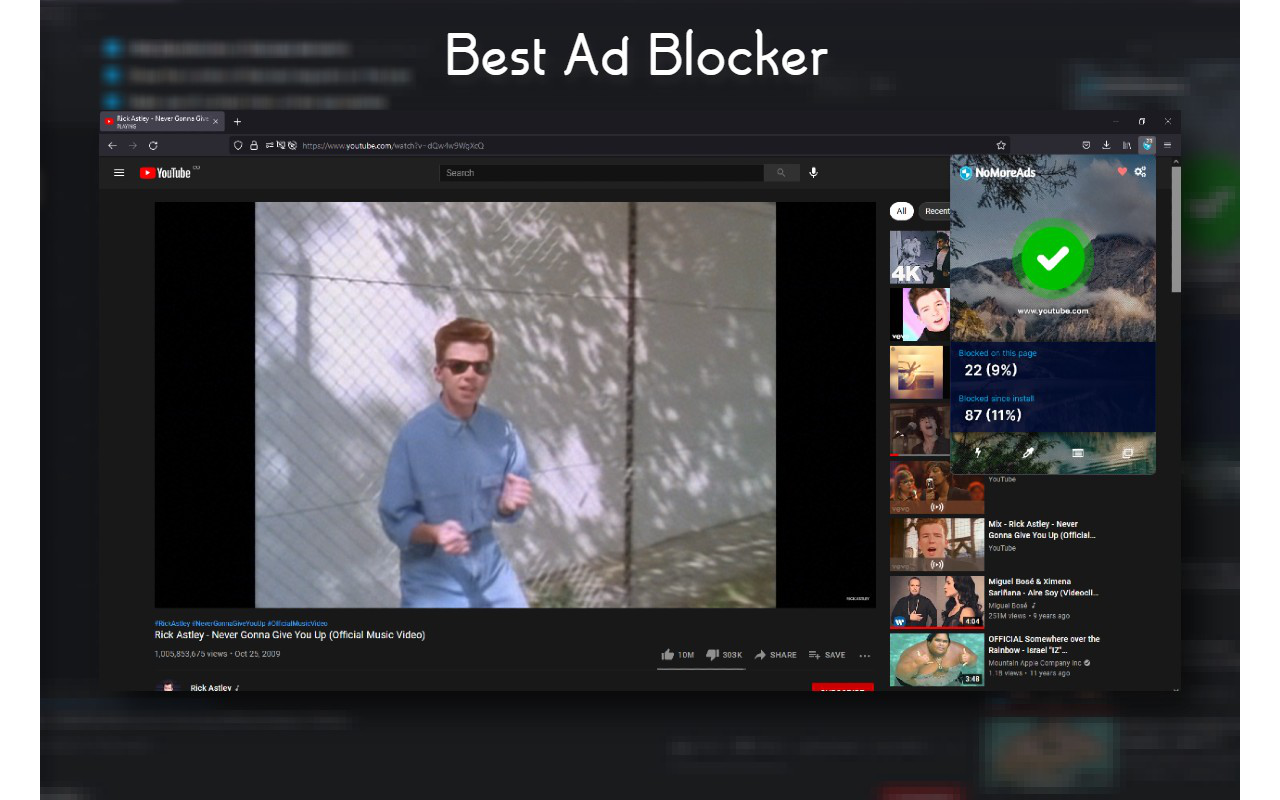Click the NoMoreAds extension icon in browser toolbar
1280x800 pixels.
coord(1147,145)
